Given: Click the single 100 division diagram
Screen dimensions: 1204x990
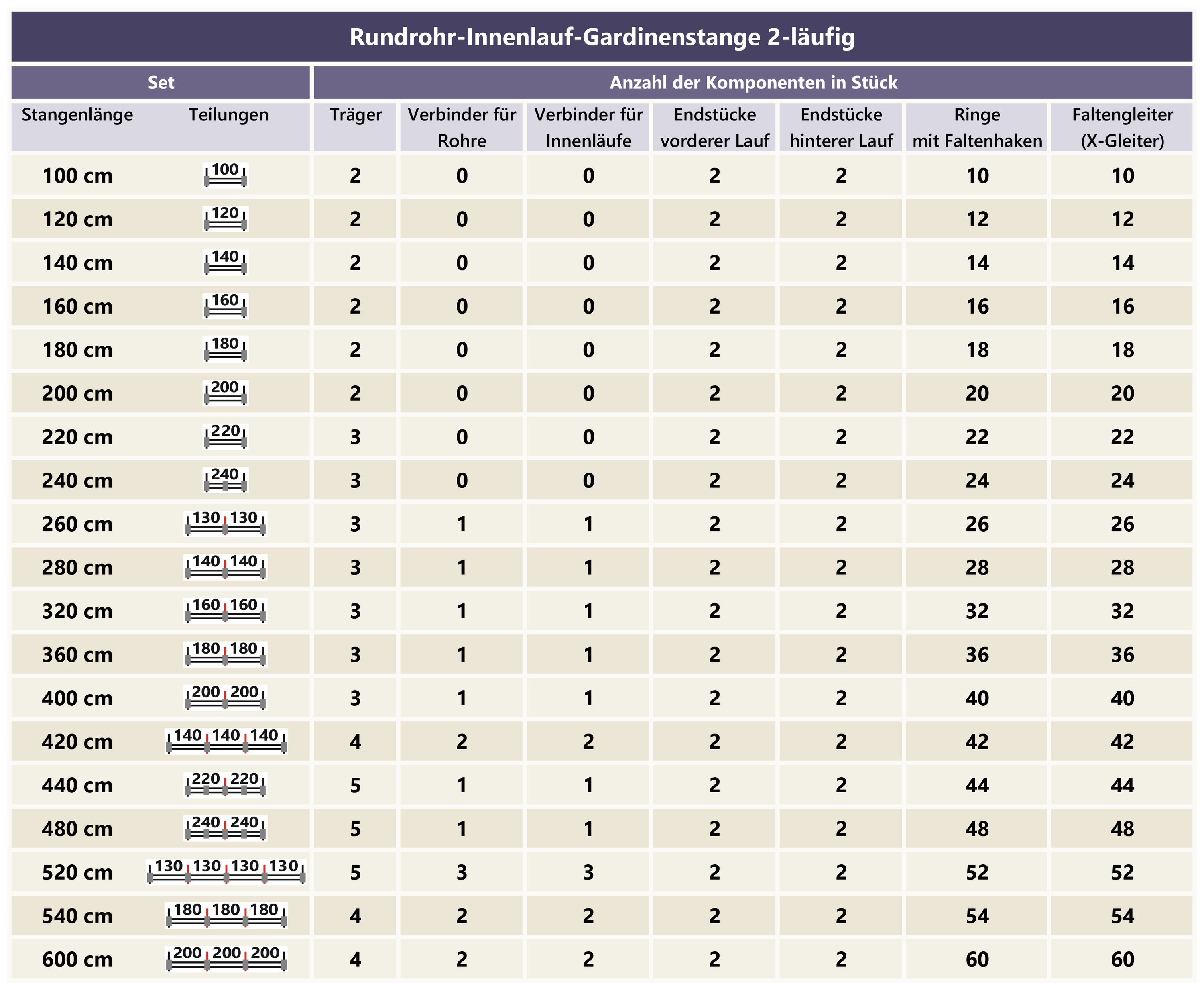Looking at the screenshot, I should click(x=226, y=175).
